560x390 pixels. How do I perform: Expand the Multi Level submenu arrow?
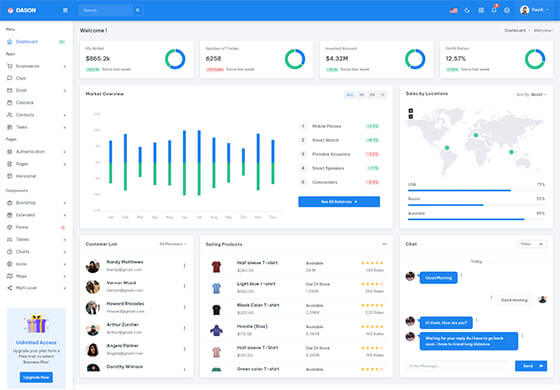tap(65, 288)
